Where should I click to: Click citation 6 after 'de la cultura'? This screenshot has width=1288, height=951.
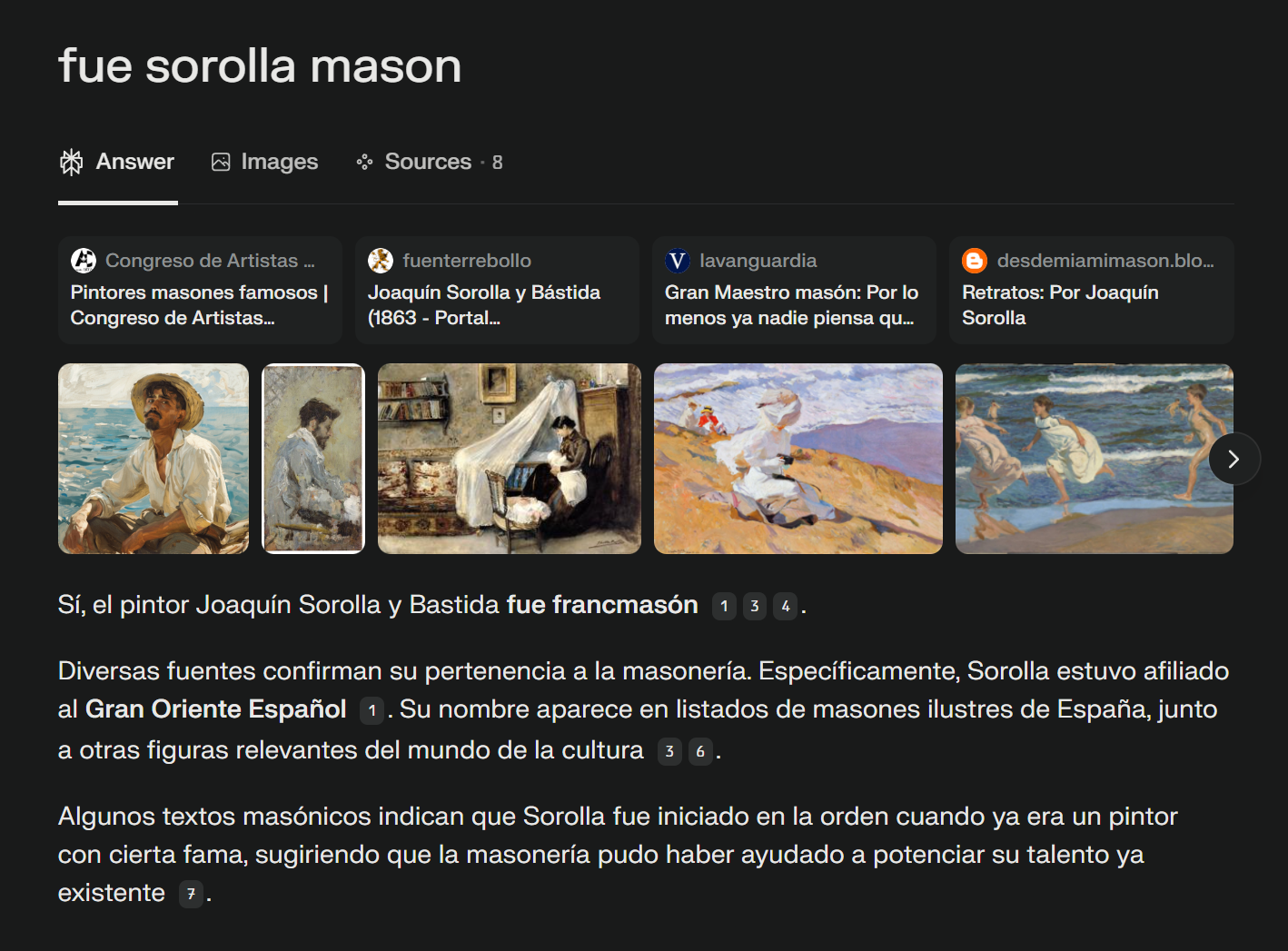(x=700, y=751)
